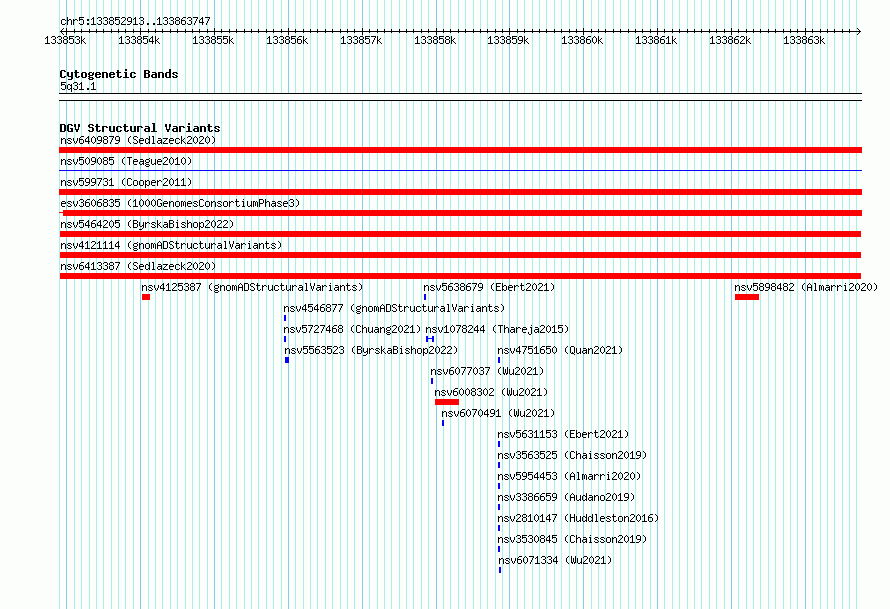Open nsv4125387 (gnomADStructuralVariants) label
Image resolution: width=890 pixels, height=609 pixels.
point(252,287)
